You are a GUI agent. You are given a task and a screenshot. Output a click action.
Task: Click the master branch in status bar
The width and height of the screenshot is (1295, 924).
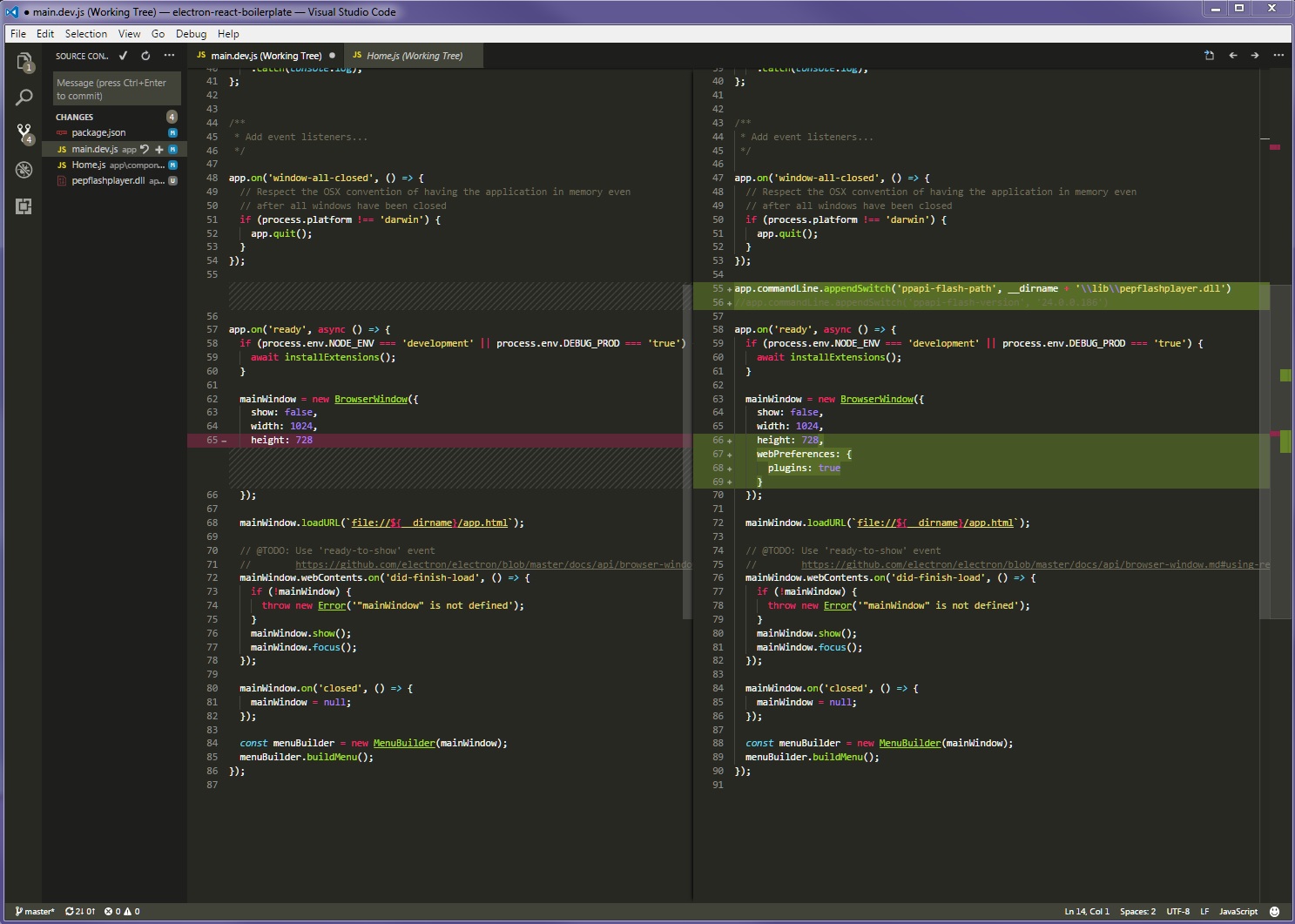pyautogui.click(x=35, y=912)
